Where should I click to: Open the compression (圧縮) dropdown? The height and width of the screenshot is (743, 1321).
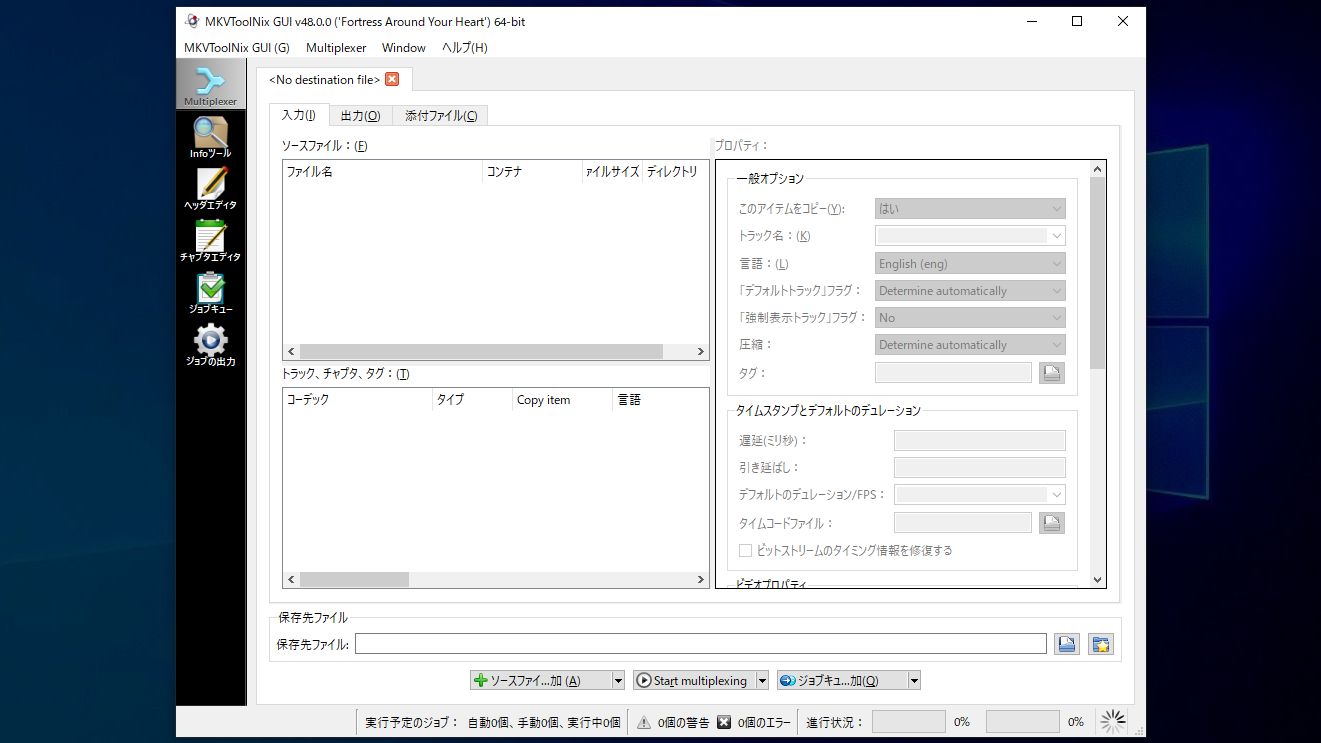[970, 345]
